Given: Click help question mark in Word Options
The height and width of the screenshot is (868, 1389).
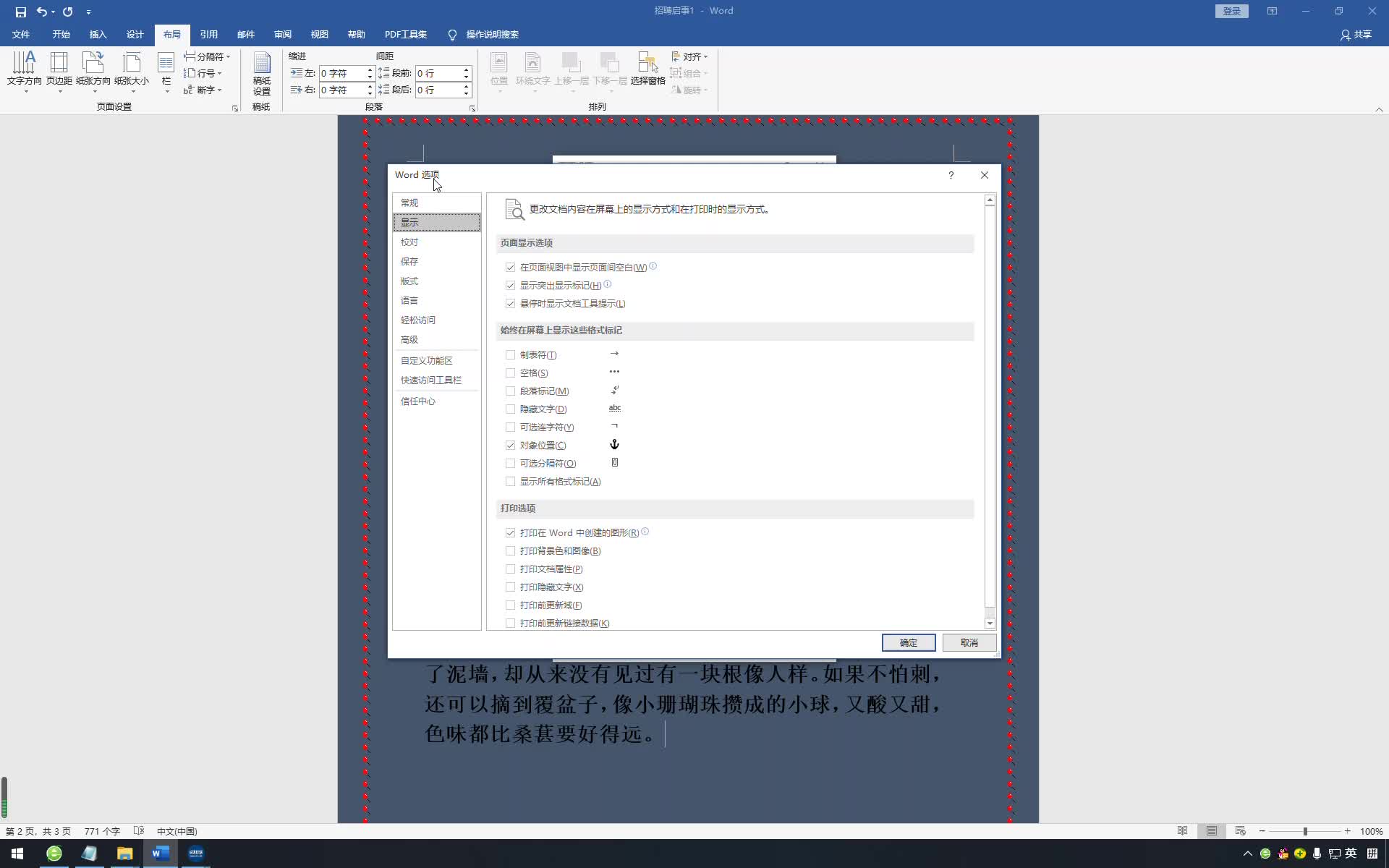Looking at the screenshot, I should coord(951,175).
